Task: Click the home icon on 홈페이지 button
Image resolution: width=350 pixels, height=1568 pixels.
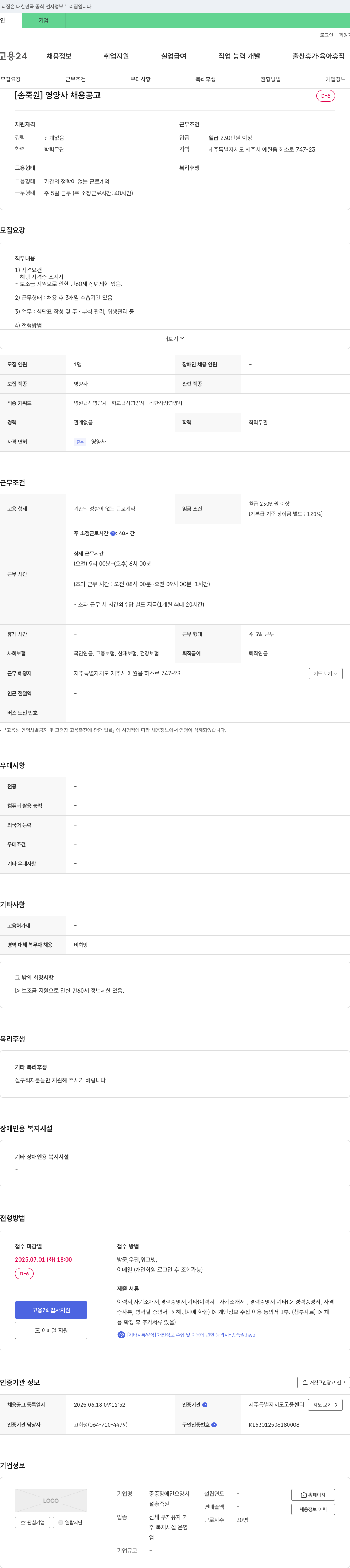Action: click(304, 1495)
